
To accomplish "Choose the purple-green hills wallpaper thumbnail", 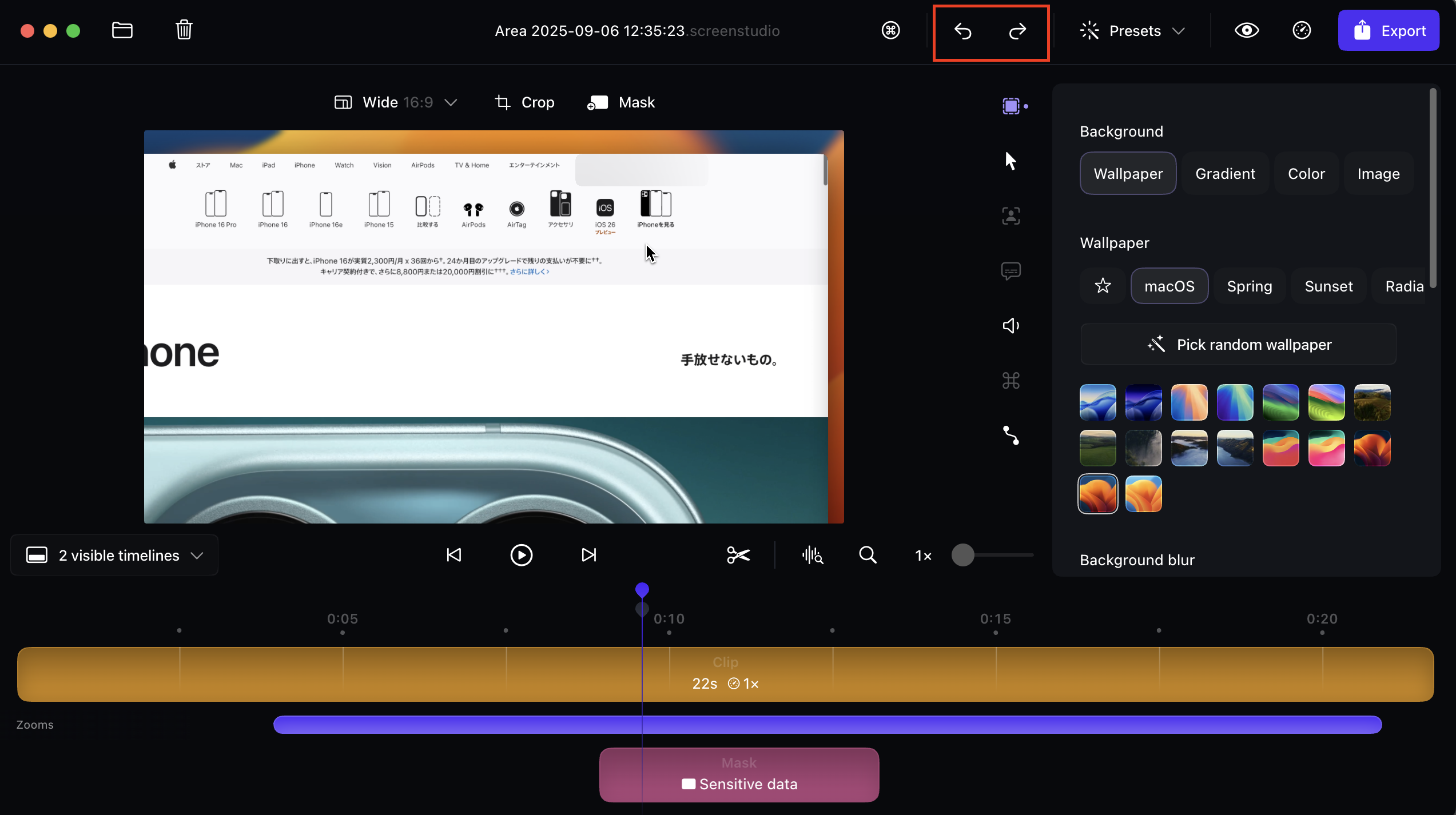I will [x=1280, y=402].
